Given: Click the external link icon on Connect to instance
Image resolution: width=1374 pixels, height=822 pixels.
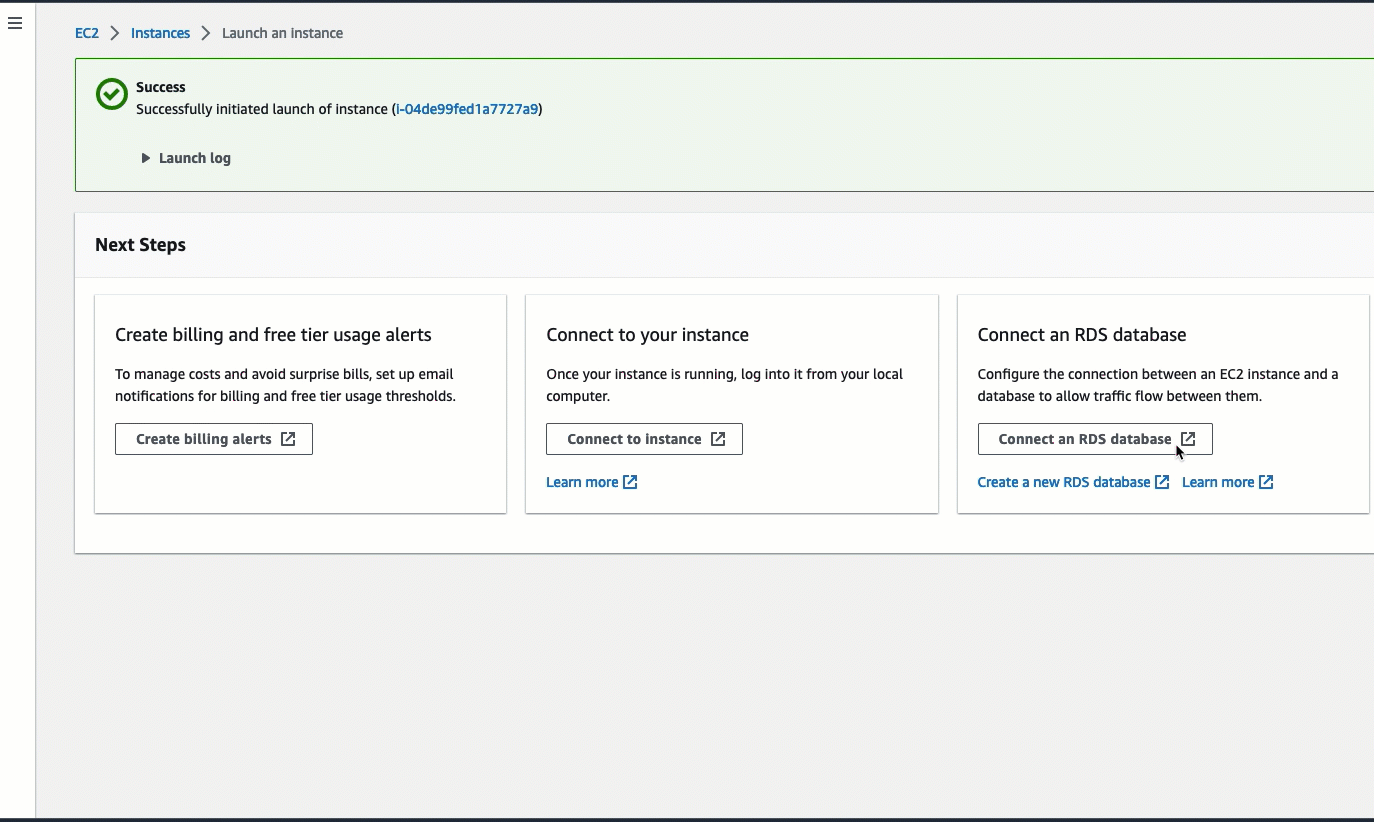Looking at the screenshot, I should pyautogui.click(x=718, y=438).
